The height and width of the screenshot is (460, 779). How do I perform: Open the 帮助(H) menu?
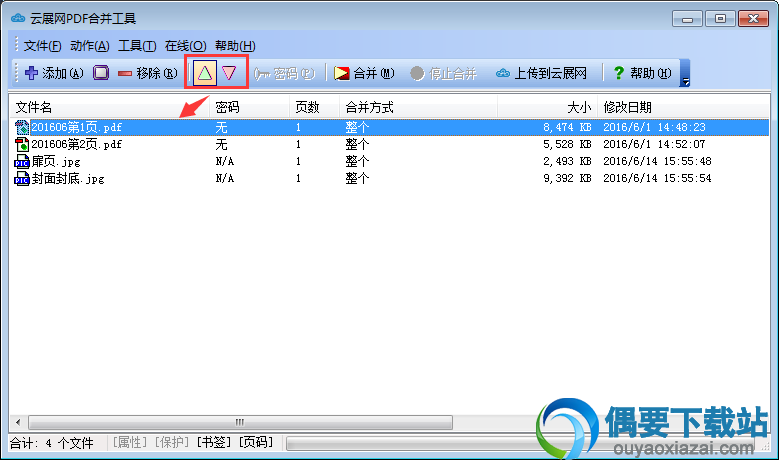[235, 46]
